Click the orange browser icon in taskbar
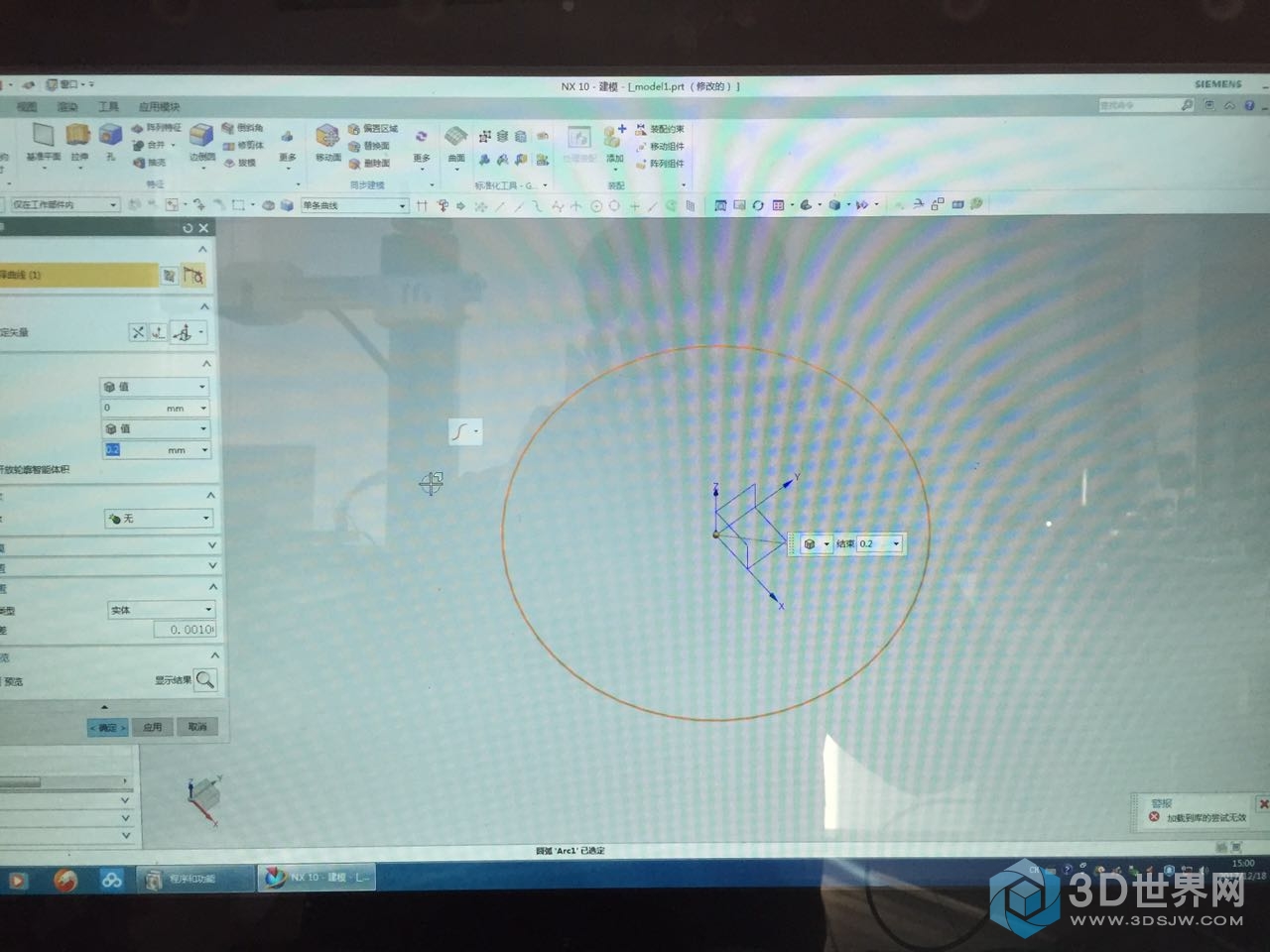This screenshot has width=1270, height=952. pos(66,880)
